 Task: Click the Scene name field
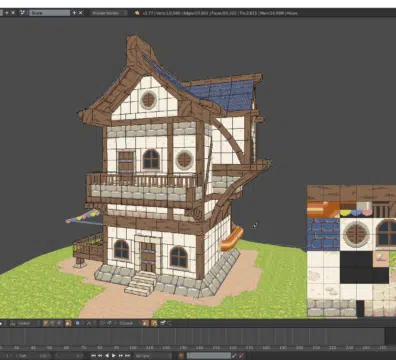point(49,13)
